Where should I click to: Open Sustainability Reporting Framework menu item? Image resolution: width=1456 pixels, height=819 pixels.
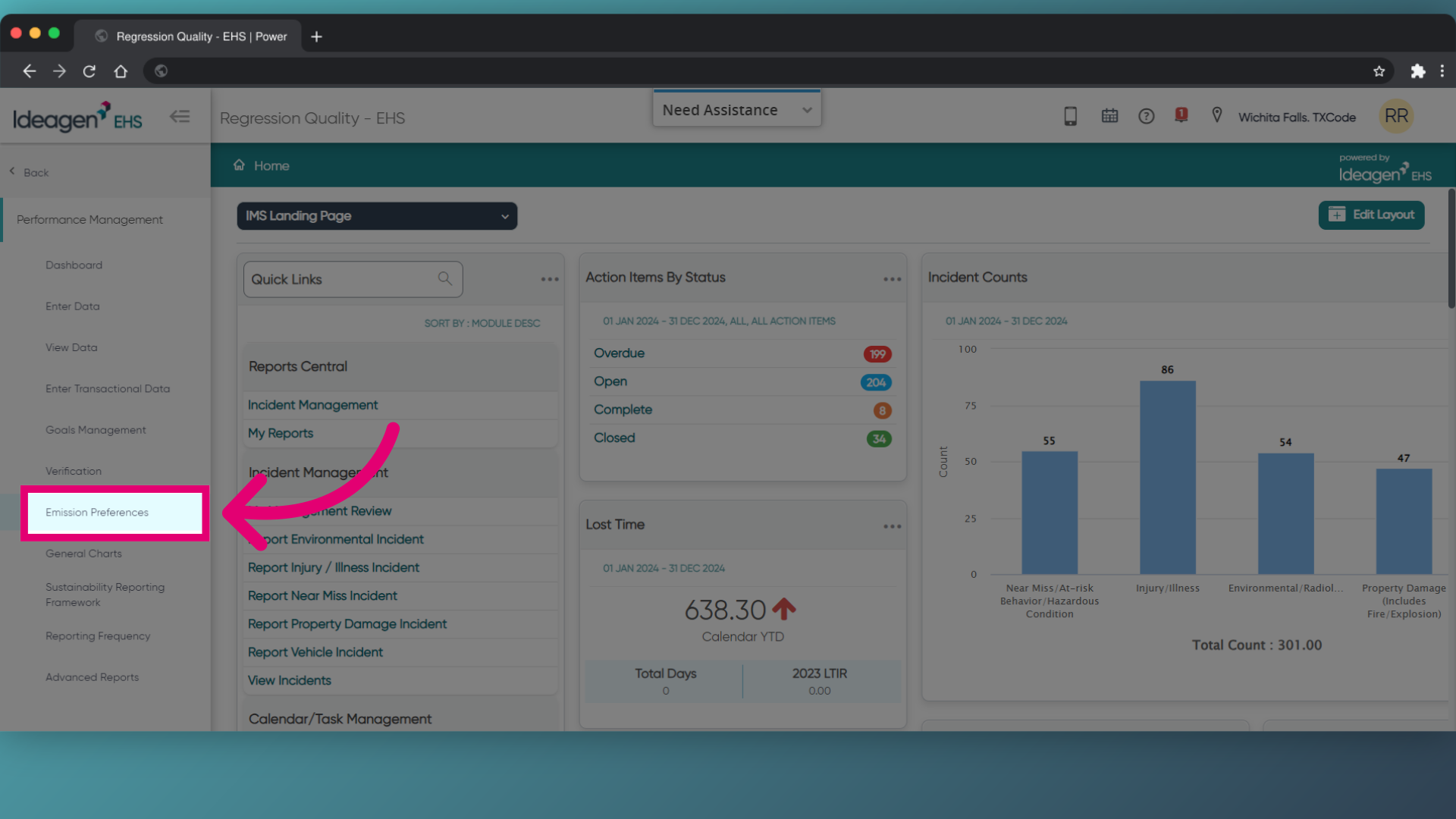[x=105, y=595]
